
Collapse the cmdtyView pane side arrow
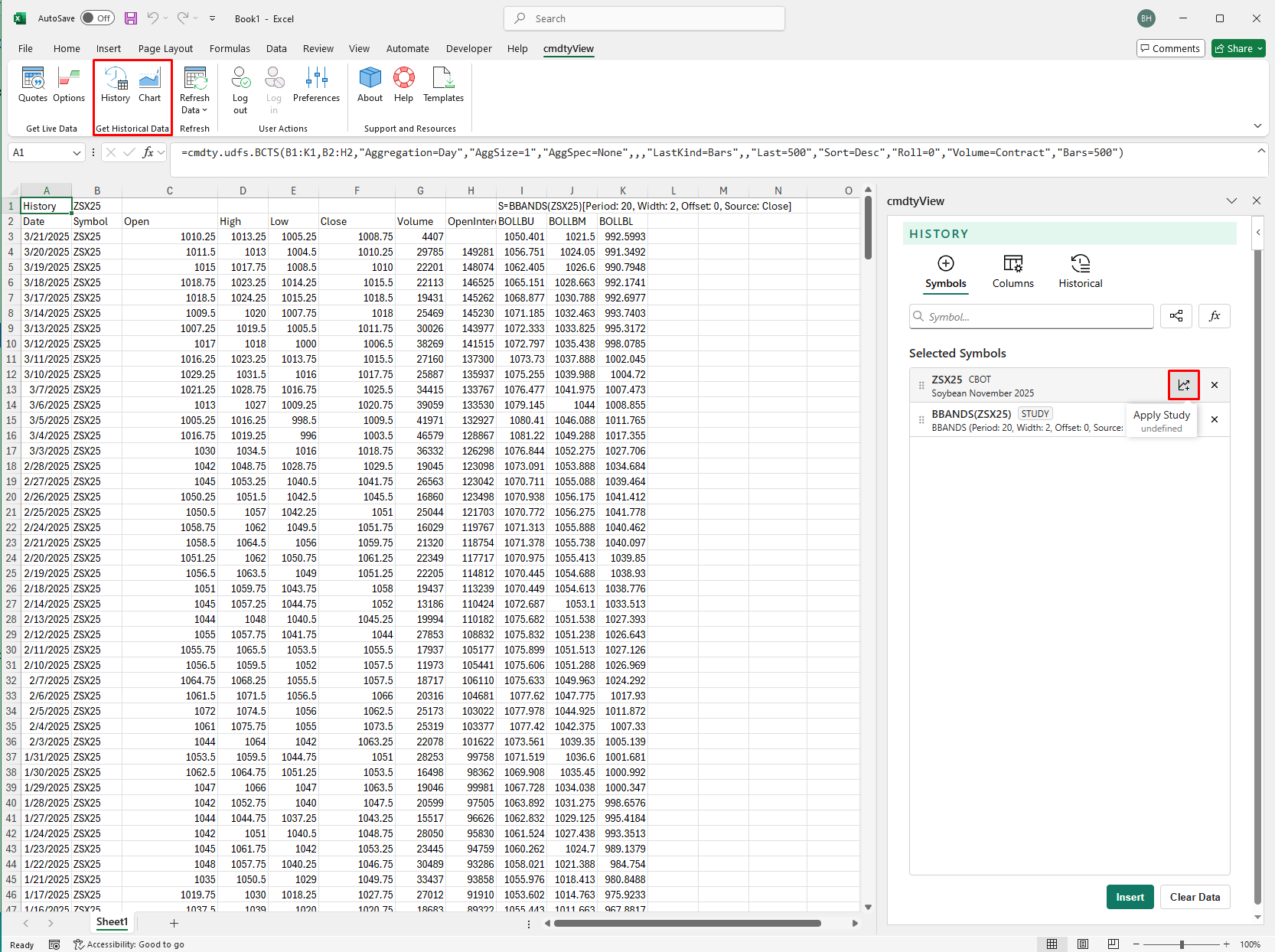[x=1258, y=232]
